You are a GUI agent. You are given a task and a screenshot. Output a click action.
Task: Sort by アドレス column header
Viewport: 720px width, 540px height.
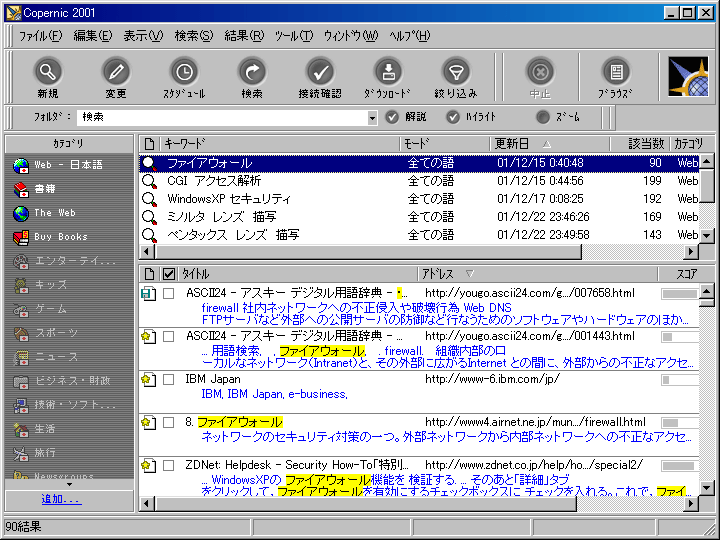coord(538,274)
